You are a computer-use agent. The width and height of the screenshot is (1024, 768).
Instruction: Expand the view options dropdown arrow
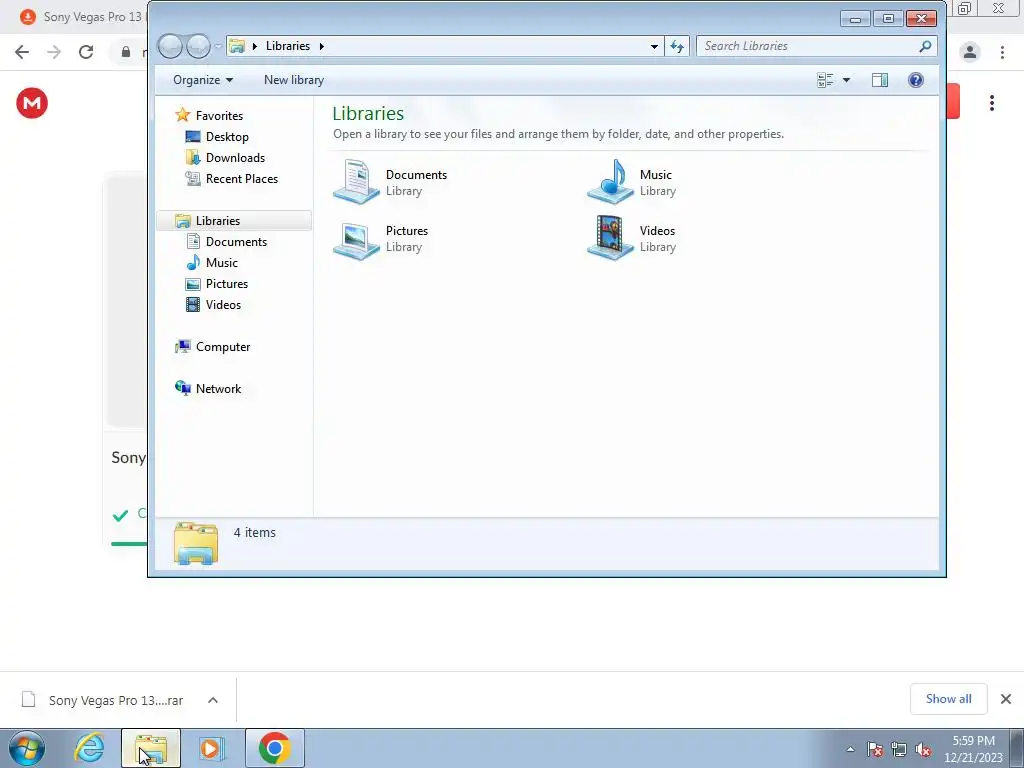coord(846,80)
